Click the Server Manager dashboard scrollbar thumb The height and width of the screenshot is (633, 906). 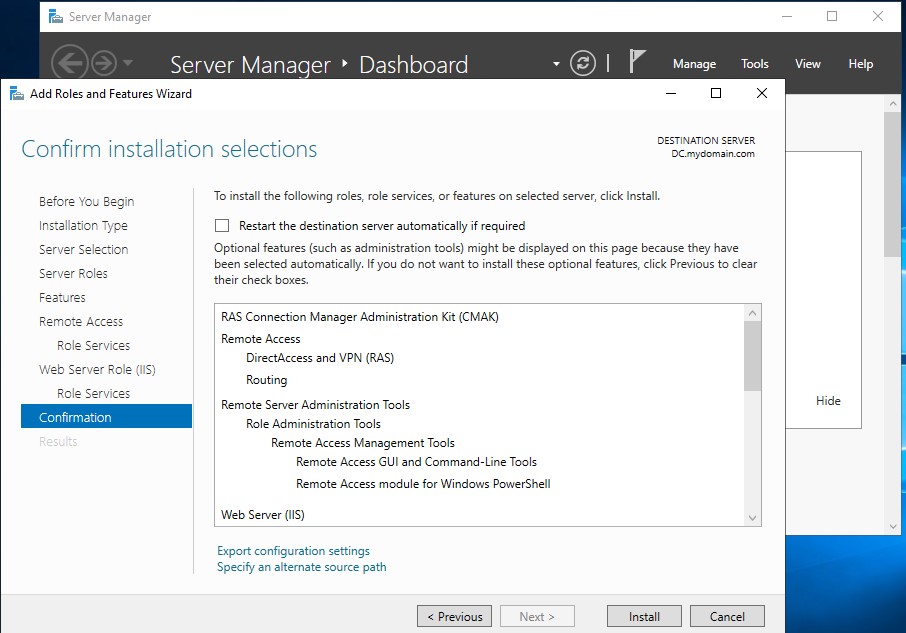click(x=893, y=185)
